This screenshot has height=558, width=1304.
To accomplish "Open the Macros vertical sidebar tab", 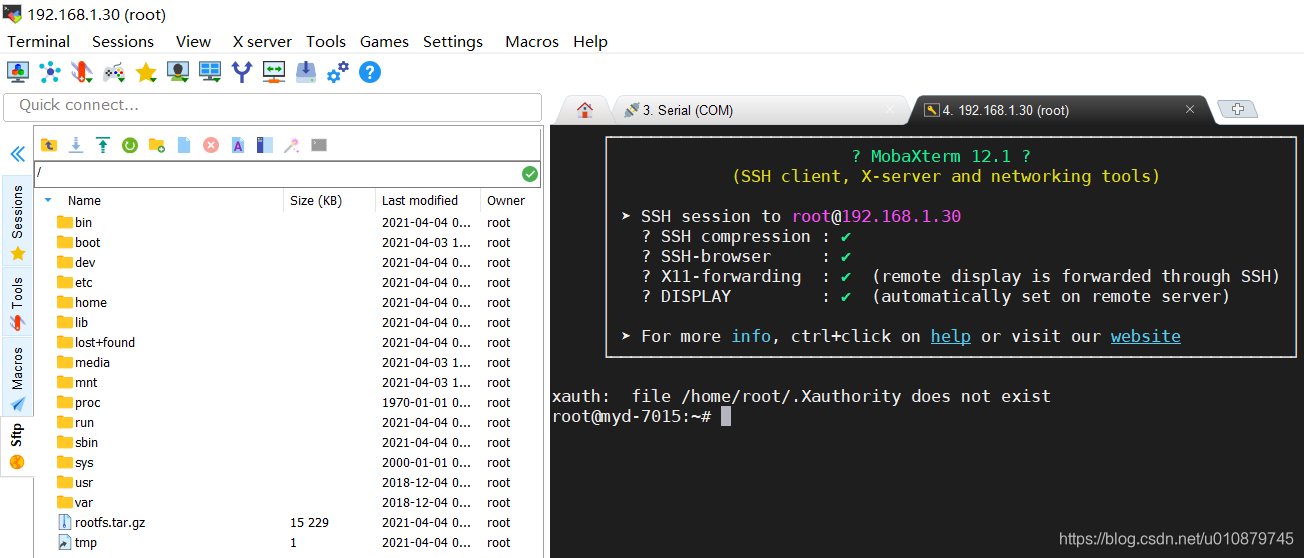I will coord(17,378).
